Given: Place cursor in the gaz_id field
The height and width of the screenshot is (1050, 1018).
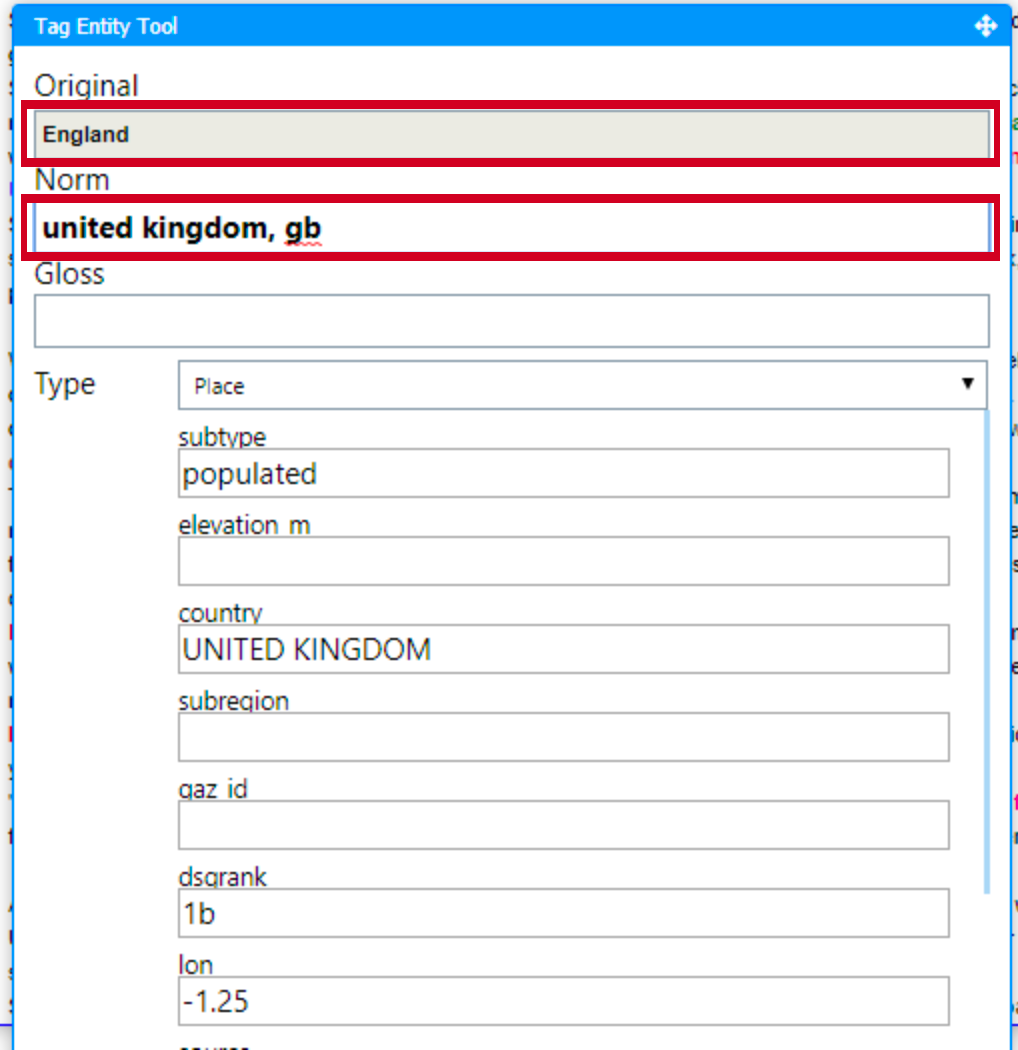Looking at the screenshot, I should click(x=563, y=825).
